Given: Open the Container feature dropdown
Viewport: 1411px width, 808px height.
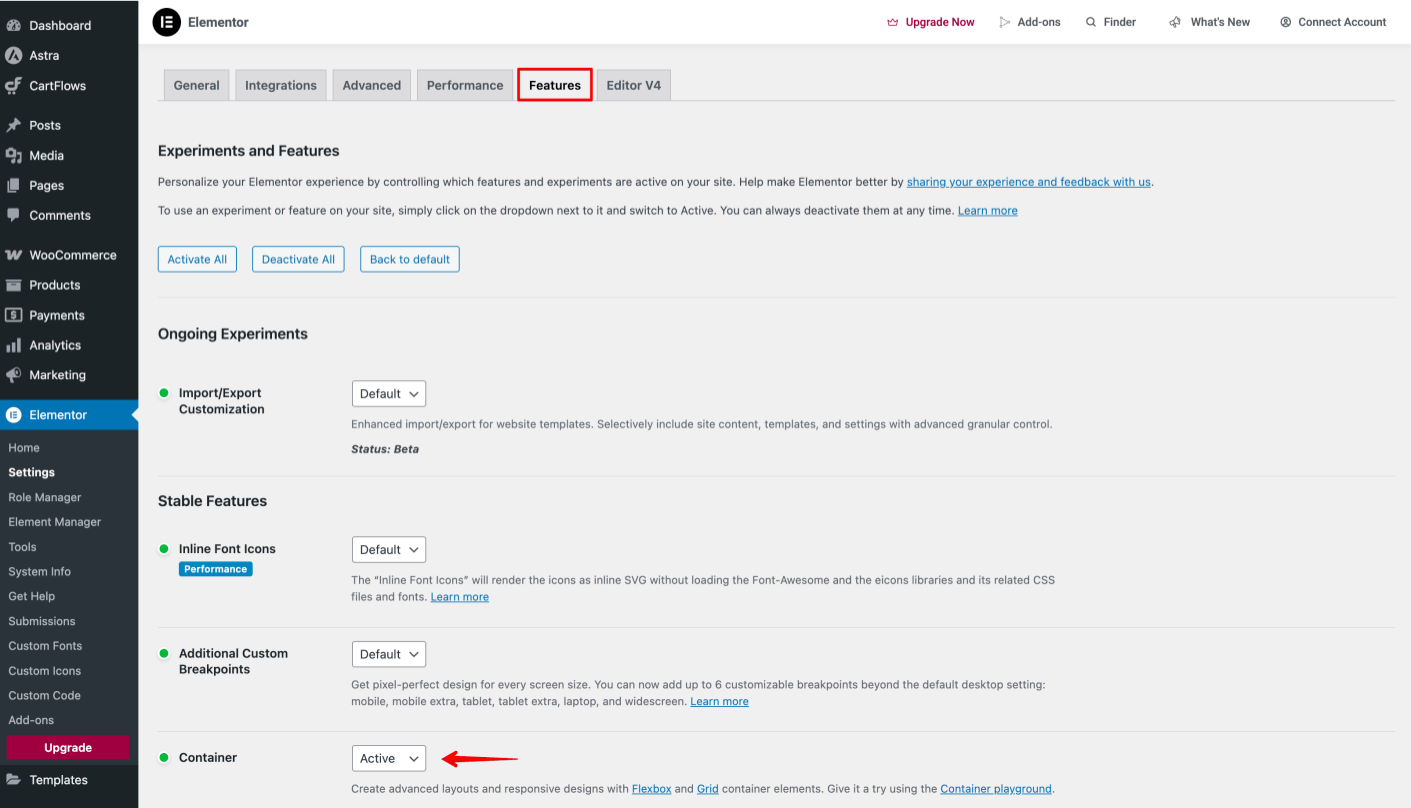Looking at the screenshot, I should coord(388,758).
